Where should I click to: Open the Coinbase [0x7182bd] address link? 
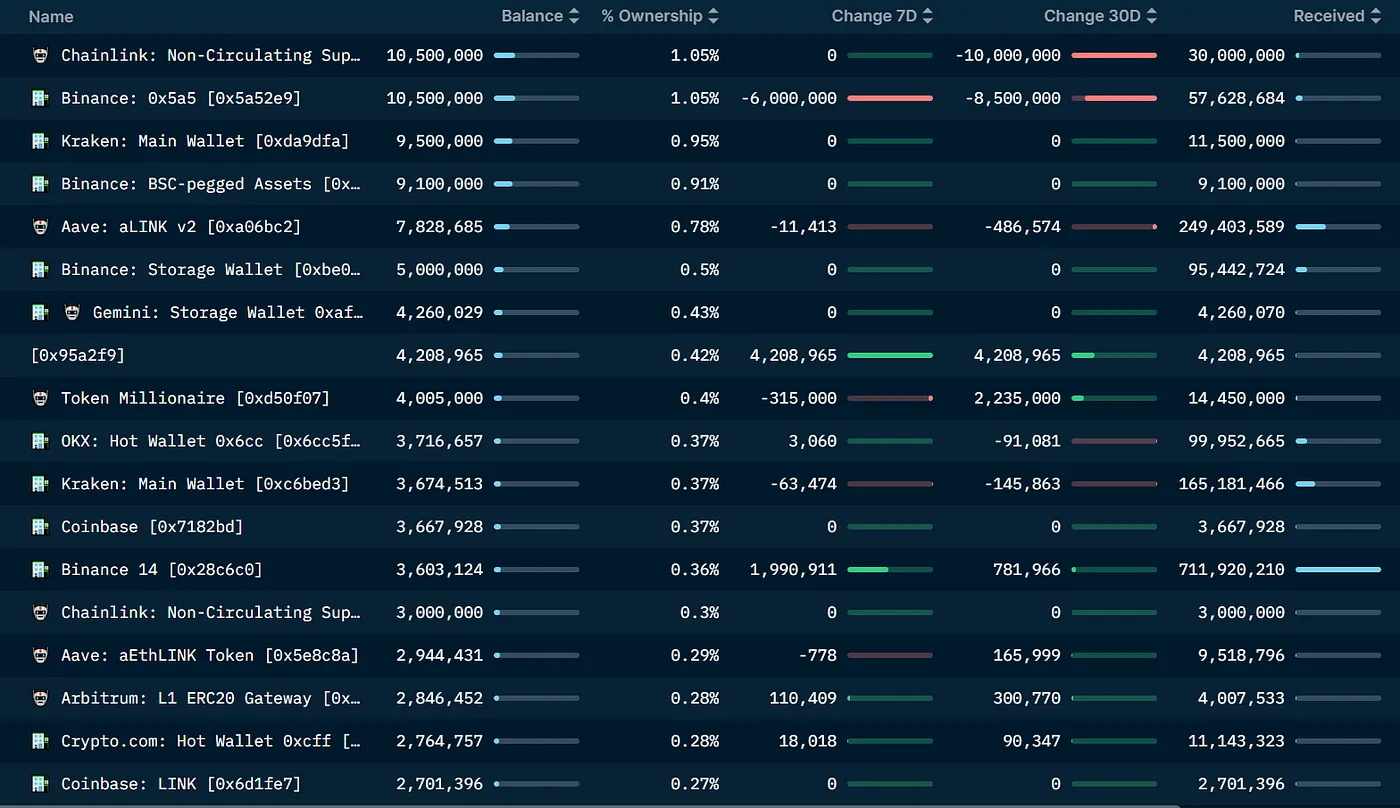click(x=152, y=527)
